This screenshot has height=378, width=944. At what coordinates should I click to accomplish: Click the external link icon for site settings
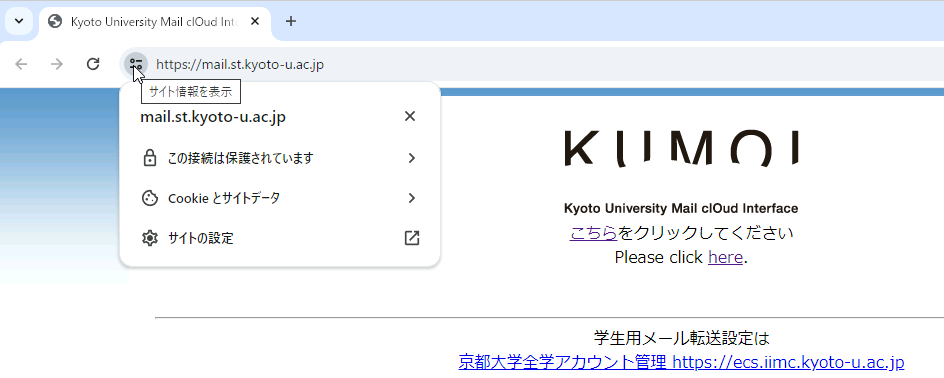(x=412, y=238)
